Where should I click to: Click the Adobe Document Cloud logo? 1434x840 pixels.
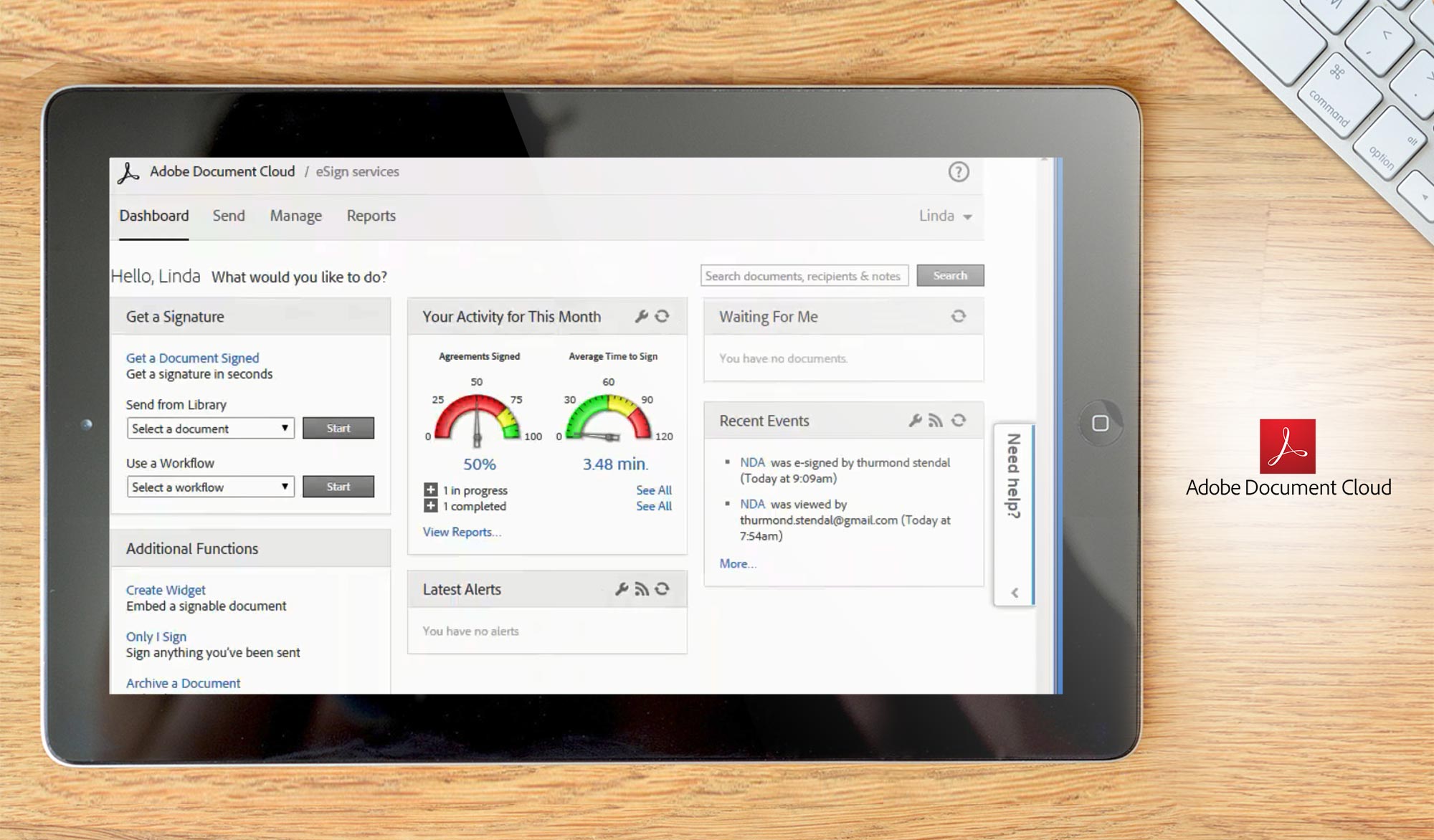(129, 172)
